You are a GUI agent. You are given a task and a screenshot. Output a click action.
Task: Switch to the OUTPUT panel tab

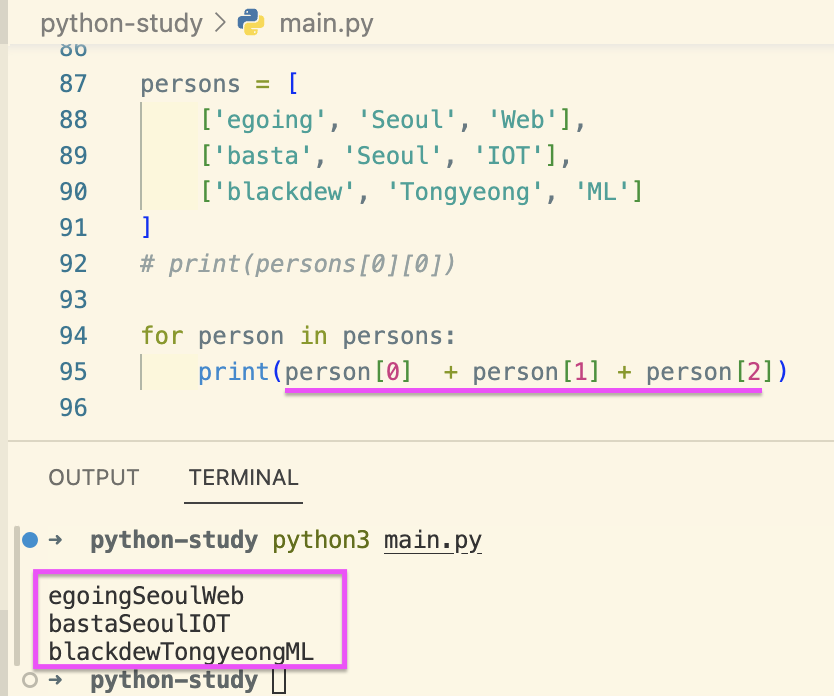pos(94,477)
